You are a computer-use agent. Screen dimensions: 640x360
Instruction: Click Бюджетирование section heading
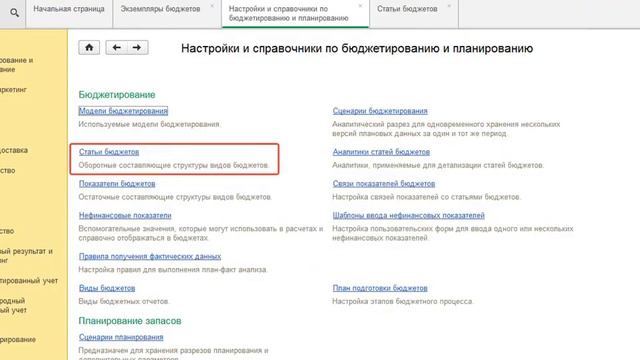(117, 95)
